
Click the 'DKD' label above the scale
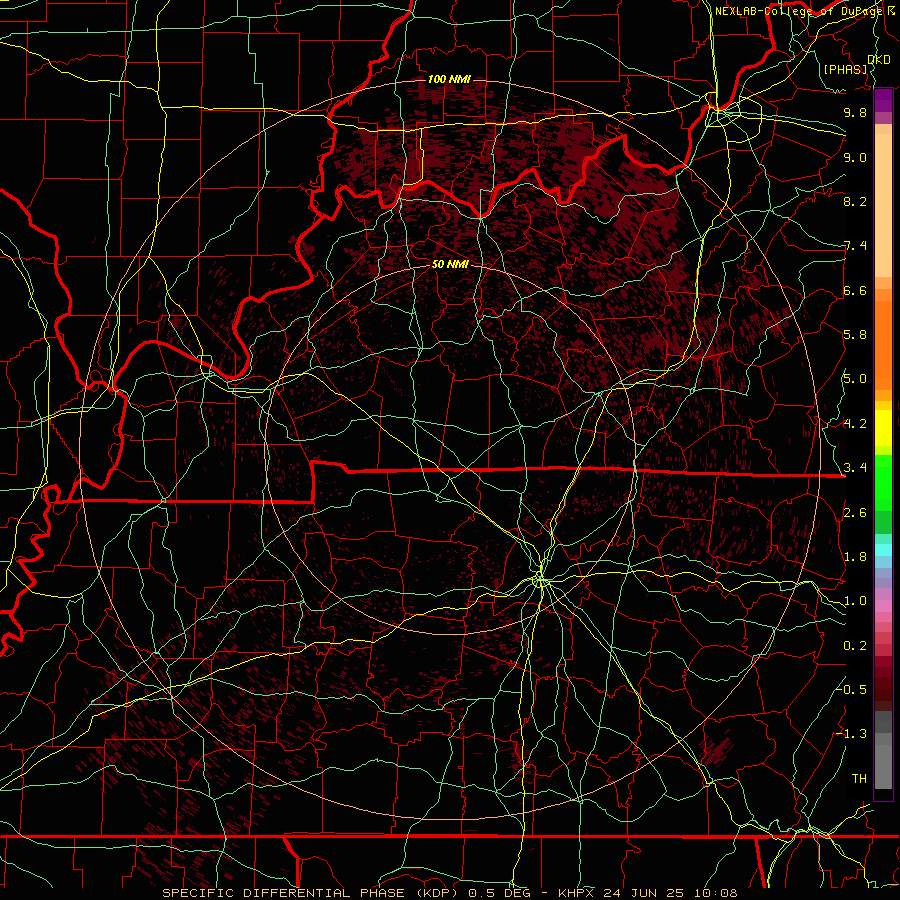pos(879,60)
